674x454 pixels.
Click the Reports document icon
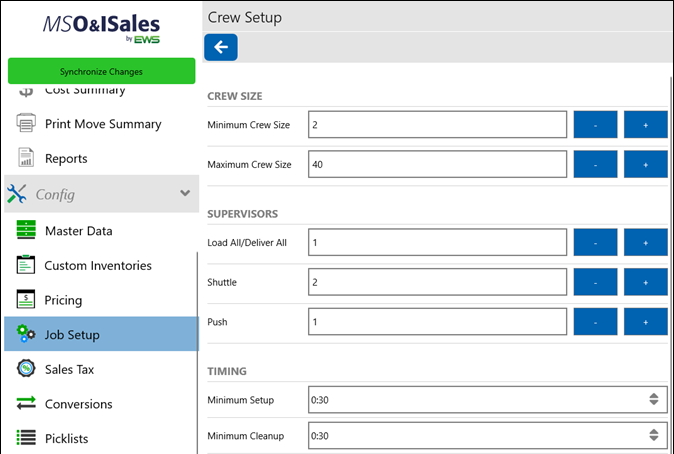tap(27, 158)
